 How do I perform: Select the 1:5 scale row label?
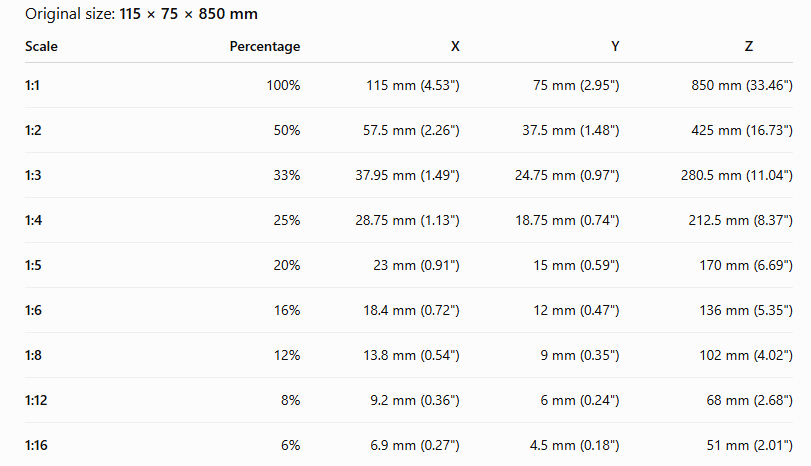click(x=33, y=265)
